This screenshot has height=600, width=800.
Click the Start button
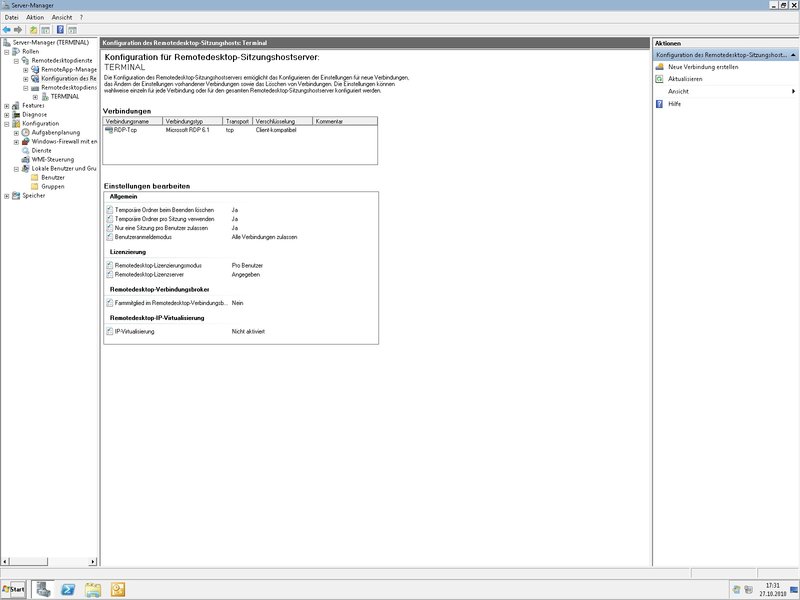click(13, 589)
